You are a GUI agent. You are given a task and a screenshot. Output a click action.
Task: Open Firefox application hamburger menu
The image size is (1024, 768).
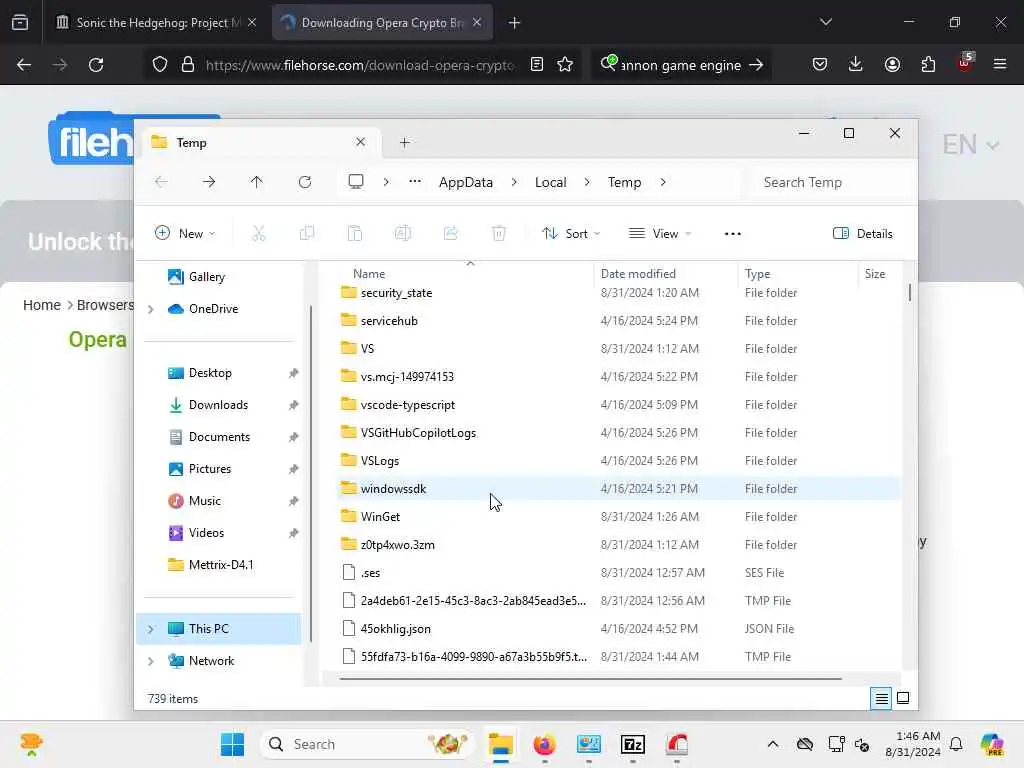tap(1000, 64)
